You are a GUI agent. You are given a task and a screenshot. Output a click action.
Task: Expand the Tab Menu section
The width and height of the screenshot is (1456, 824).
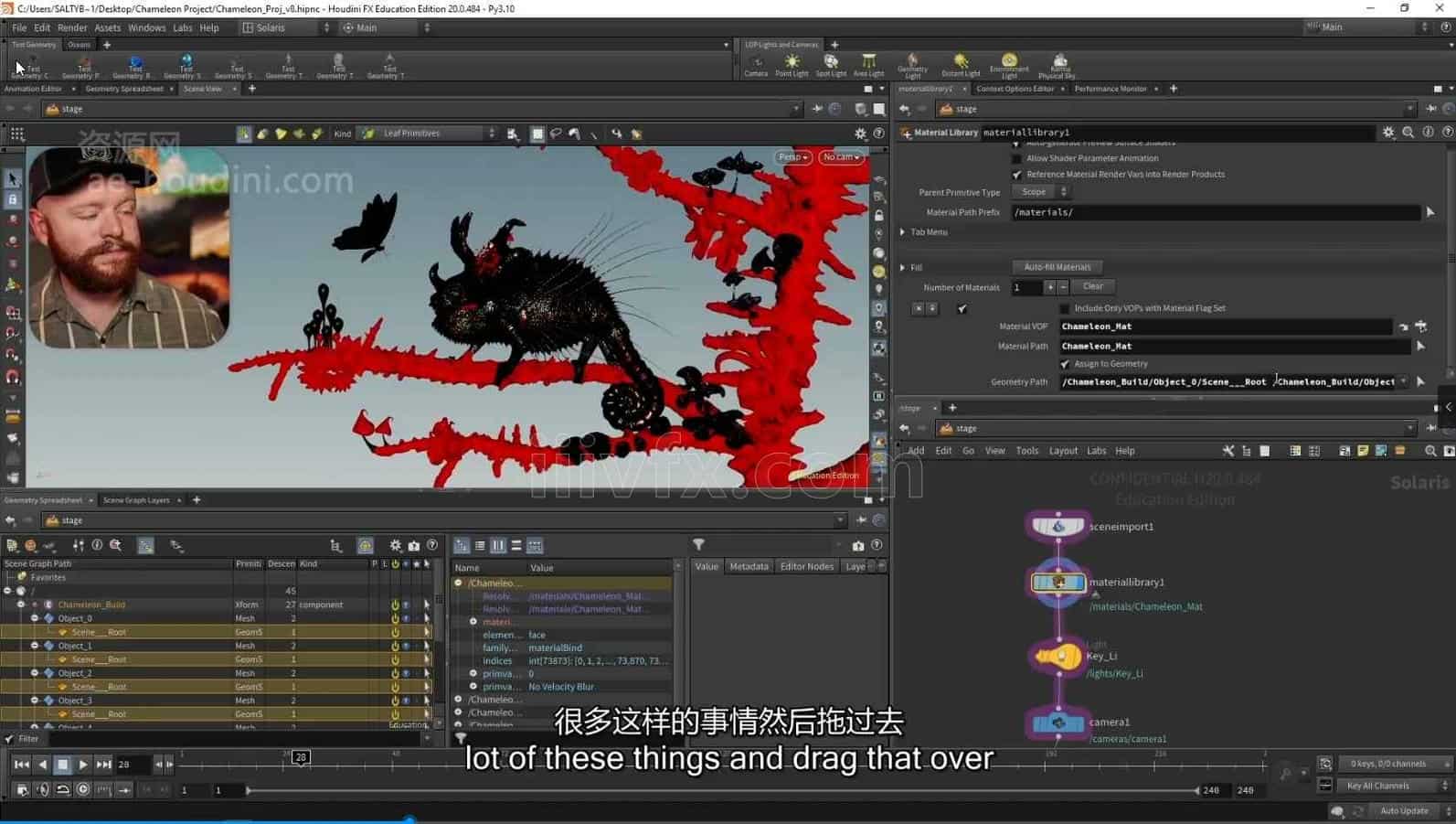902,232
